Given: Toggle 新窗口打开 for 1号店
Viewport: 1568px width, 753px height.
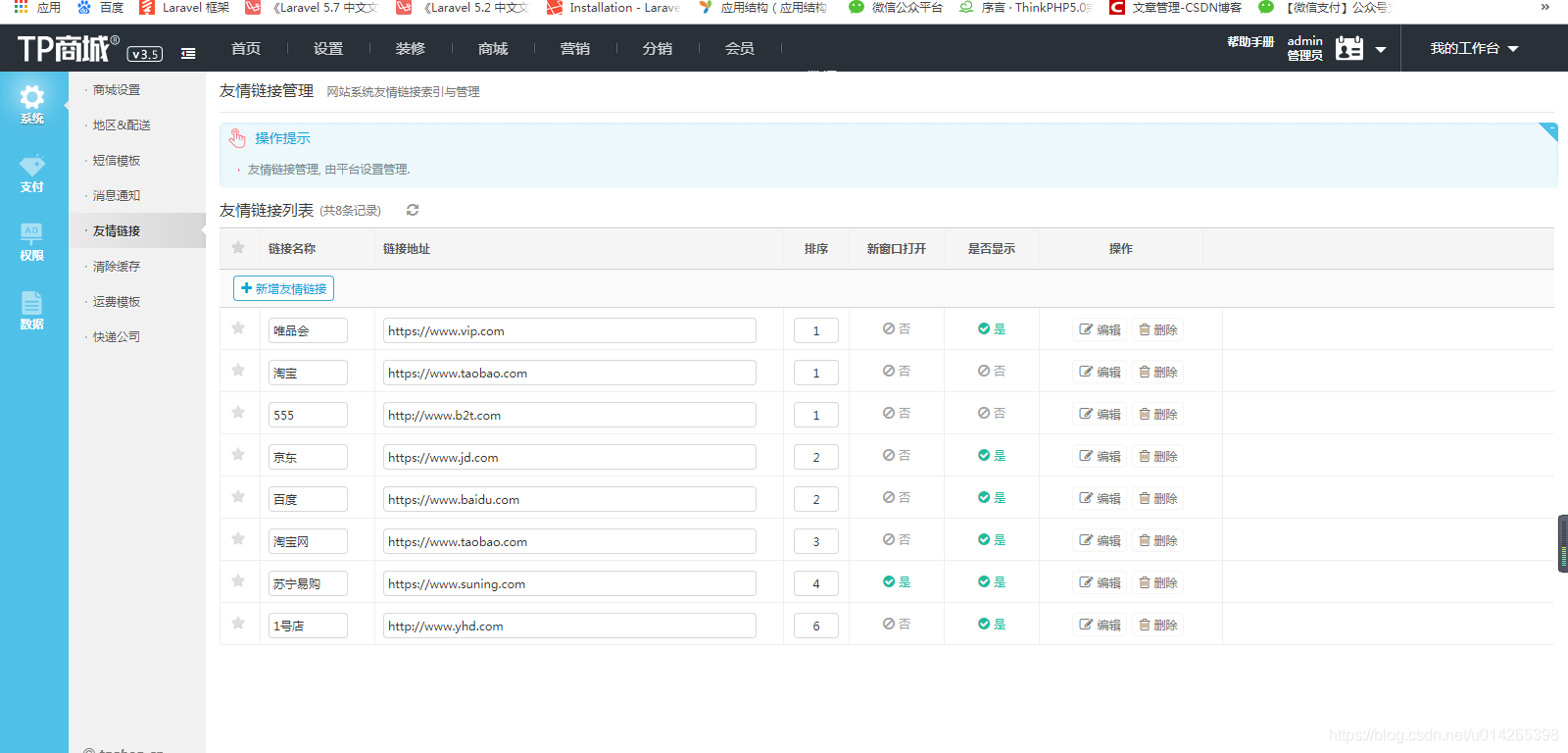Looking at the screenshot, I should click(x=897, y=625).
